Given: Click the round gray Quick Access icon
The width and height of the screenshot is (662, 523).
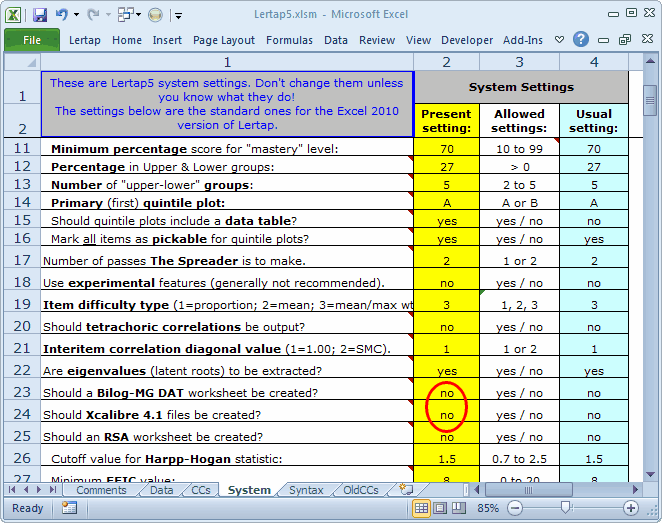Looking at the screenshot, I should (x=155, y=15).
